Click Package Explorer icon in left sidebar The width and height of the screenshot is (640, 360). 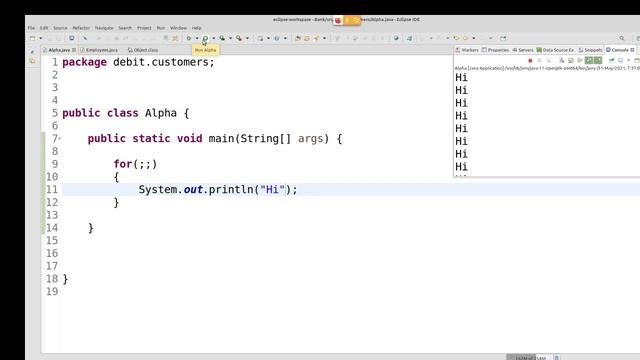[x=33, y=61]
